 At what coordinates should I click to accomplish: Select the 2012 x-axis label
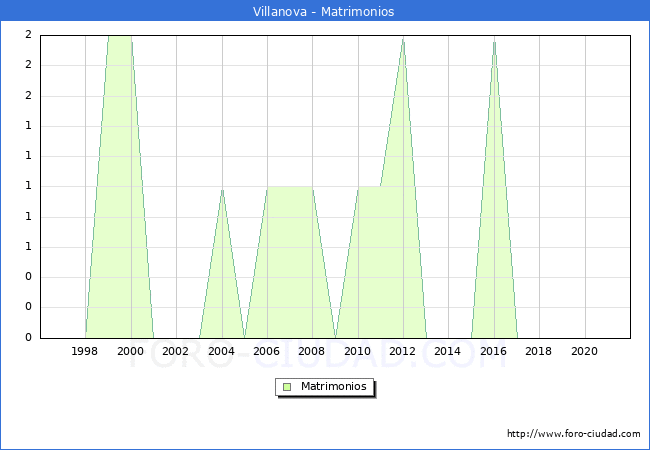[402, 351]
